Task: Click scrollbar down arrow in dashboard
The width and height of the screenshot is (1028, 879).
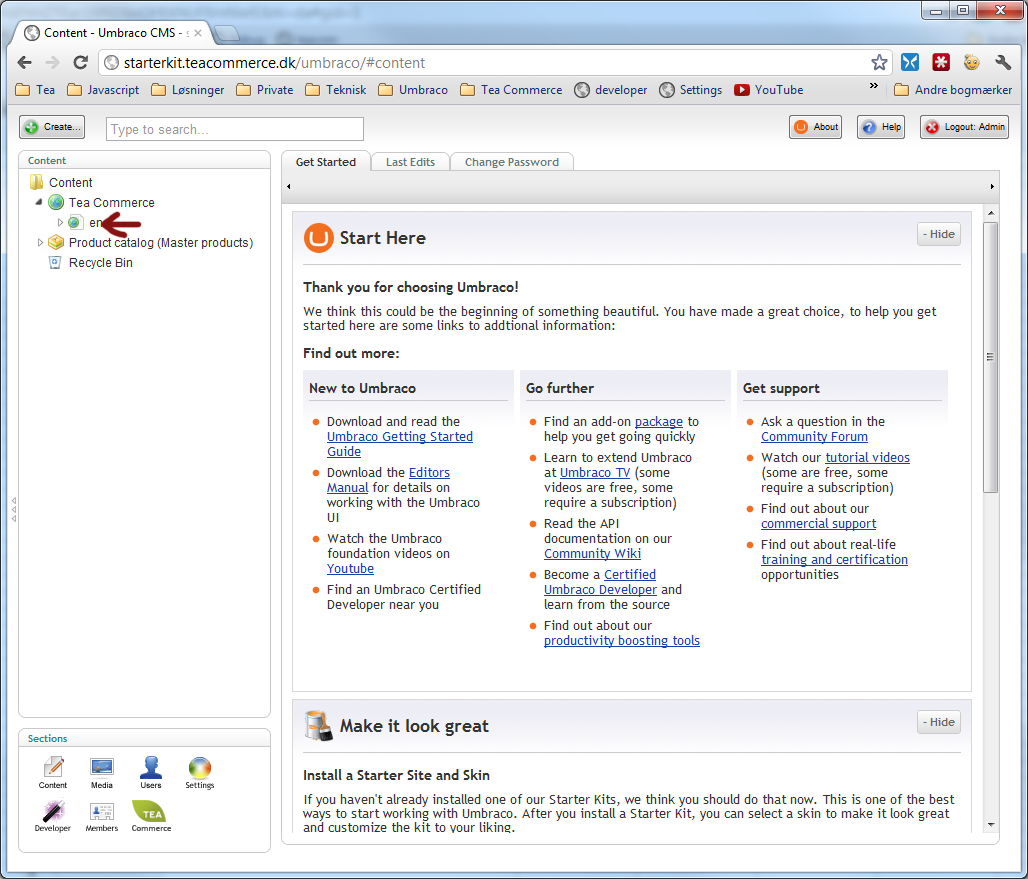Action: coord(991,825)
